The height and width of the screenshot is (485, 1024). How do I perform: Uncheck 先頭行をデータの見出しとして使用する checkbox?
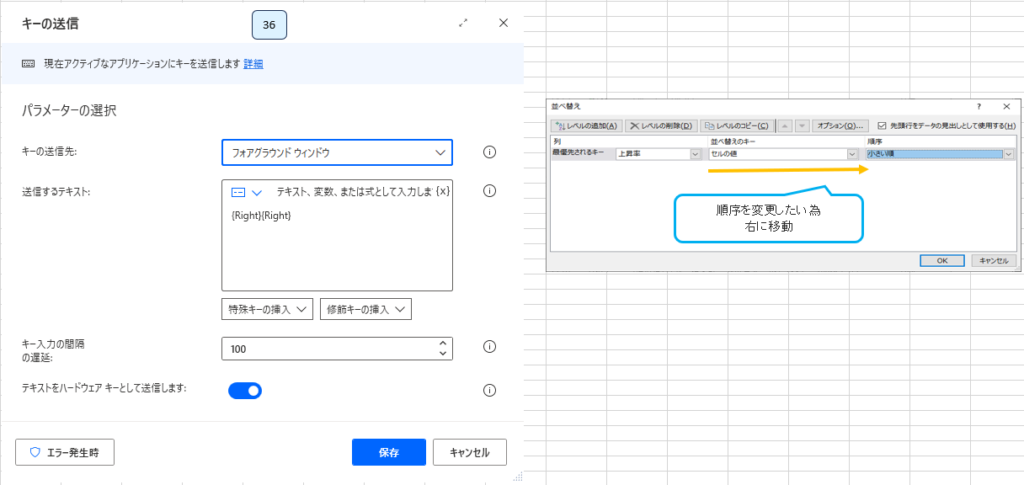point(881,126)
